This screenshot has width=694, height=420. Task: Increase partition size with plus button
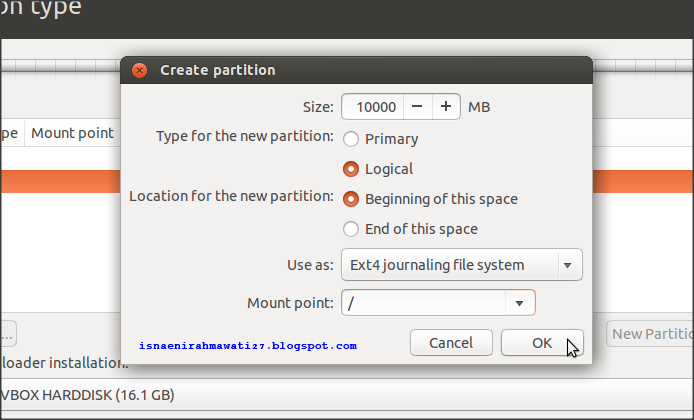pyautogui.click(x=446, y=106)
